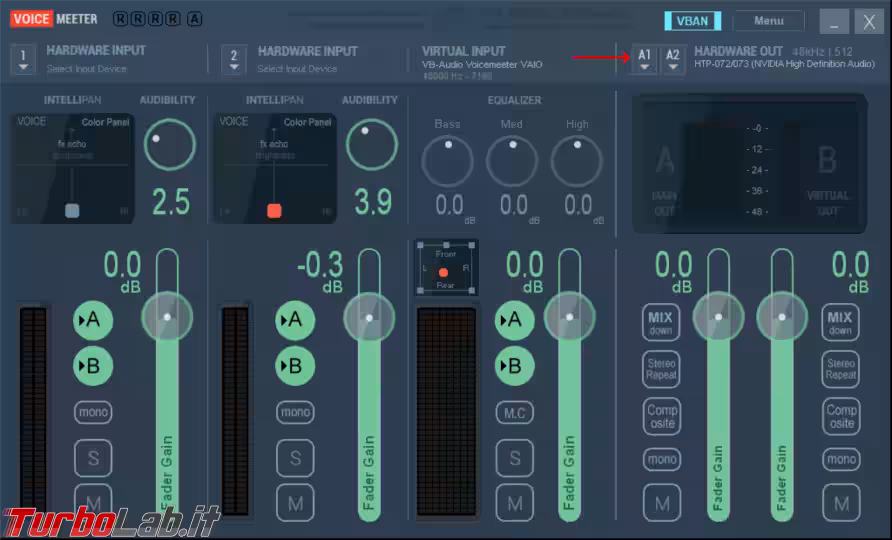Click fader gain knob of hardware input 2
The image size is (892, 540).
(x=369, y=318)
